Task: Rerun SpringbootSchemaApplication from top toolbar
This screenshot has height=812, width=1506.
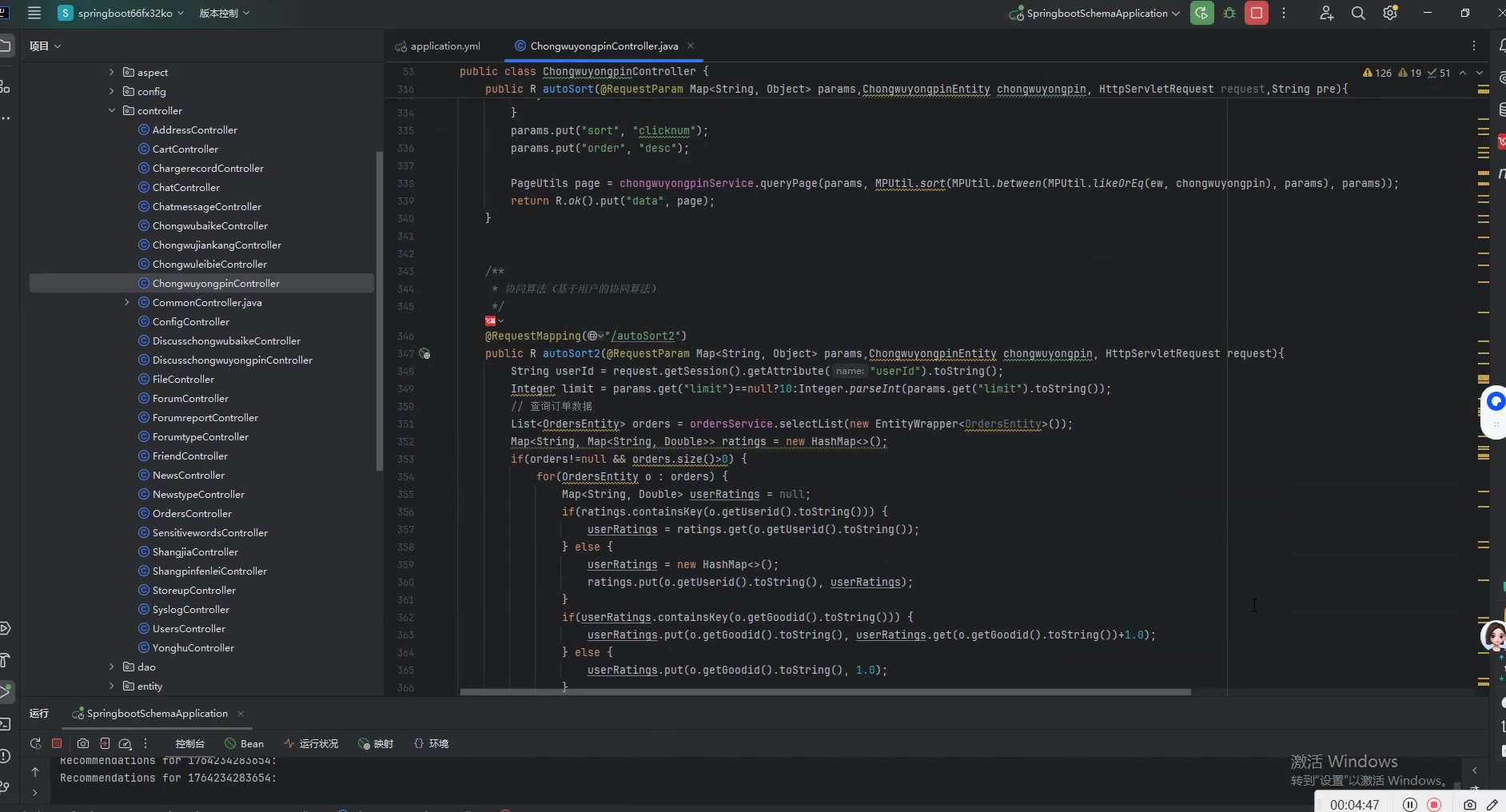Action: tap(1201, 13)
